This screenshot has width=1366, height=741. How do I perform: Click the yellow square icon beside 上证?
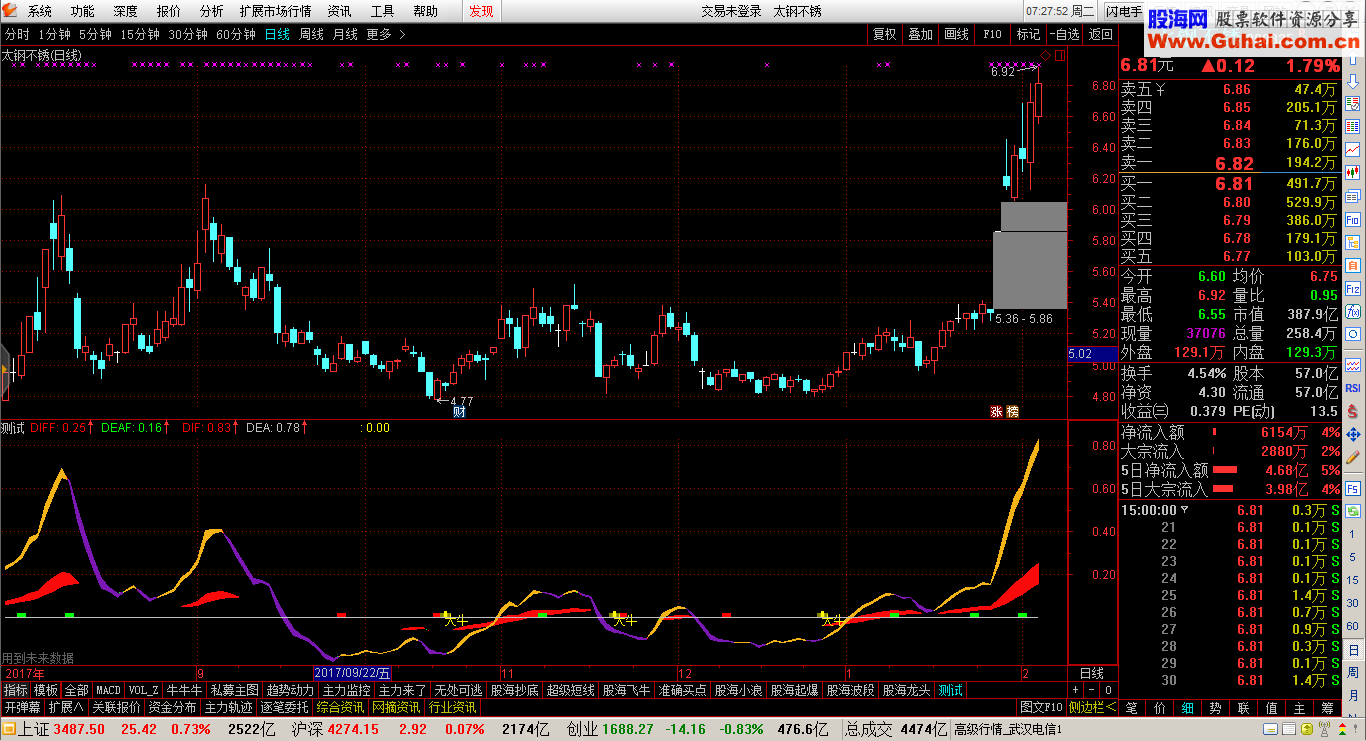coord(7,730)
